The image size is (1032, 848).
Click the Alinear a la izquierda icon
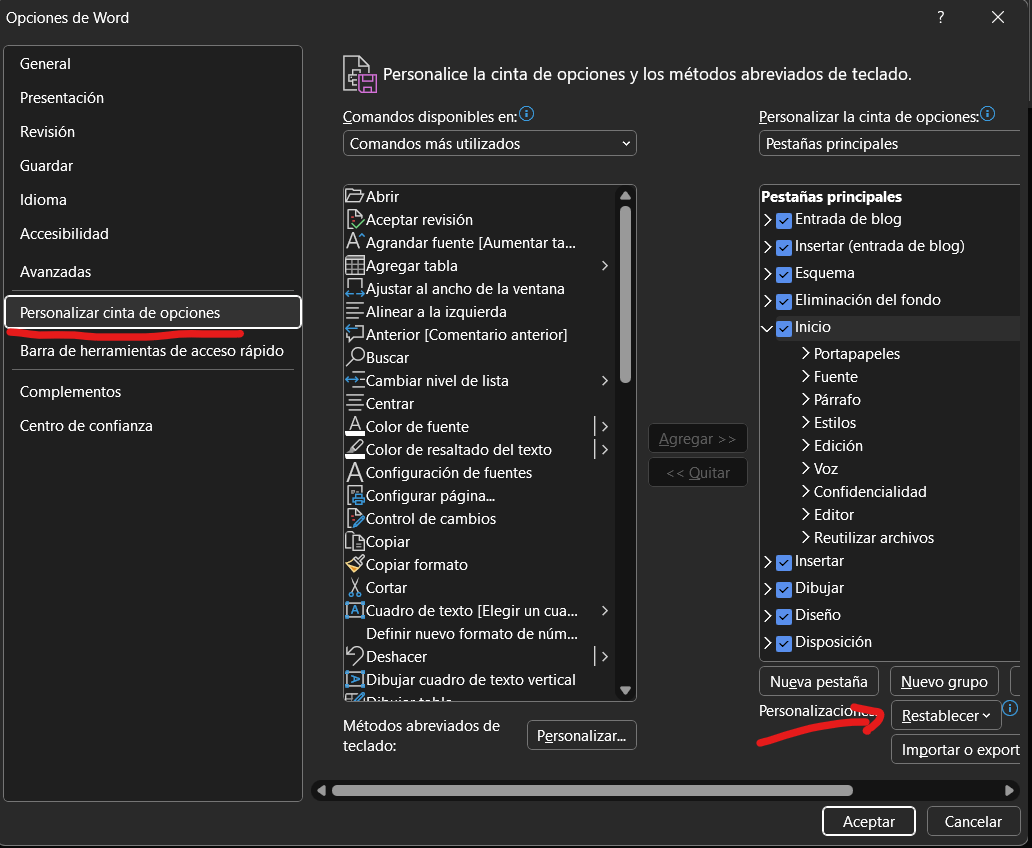coord(354,311)
